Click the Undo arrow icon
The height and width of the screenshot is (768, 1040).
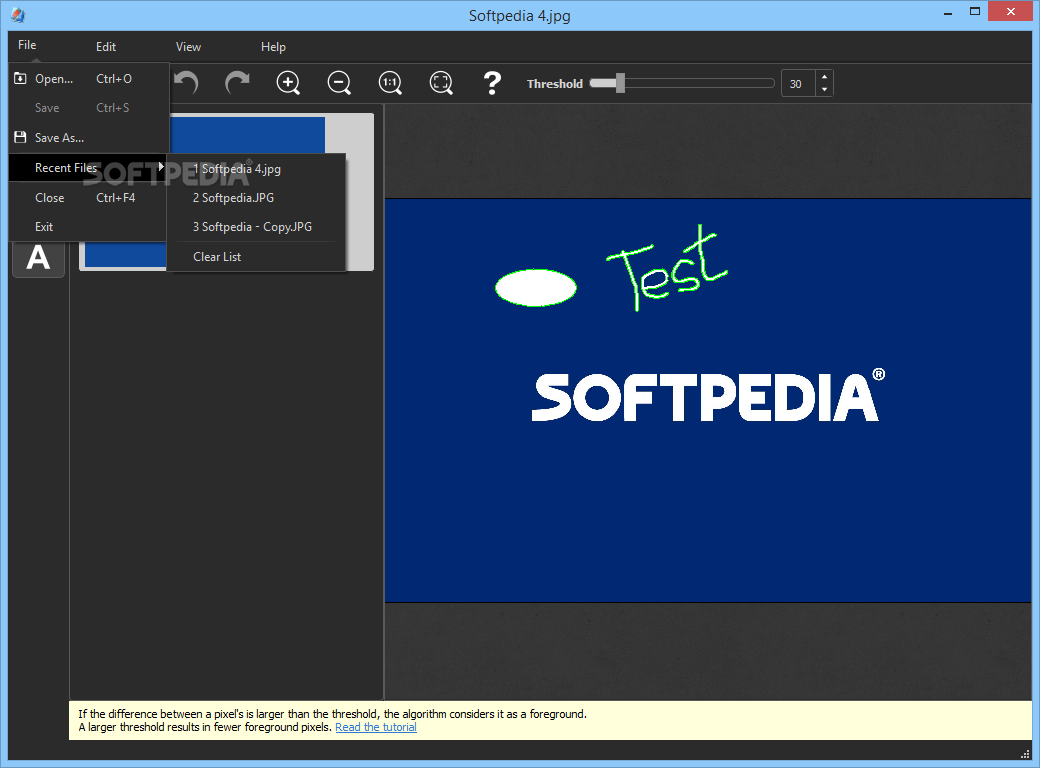click(x=186, y=83)
